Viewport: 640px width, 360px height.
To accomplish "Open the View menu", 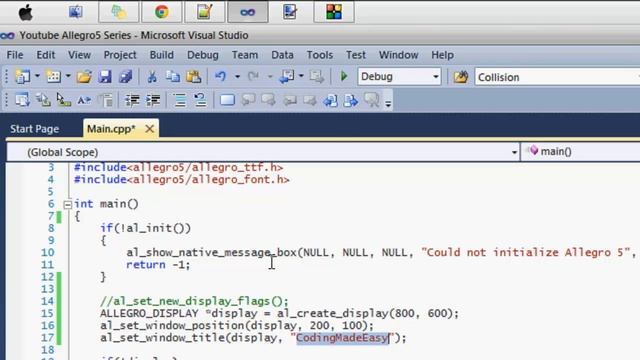I will tap(79, 55).
